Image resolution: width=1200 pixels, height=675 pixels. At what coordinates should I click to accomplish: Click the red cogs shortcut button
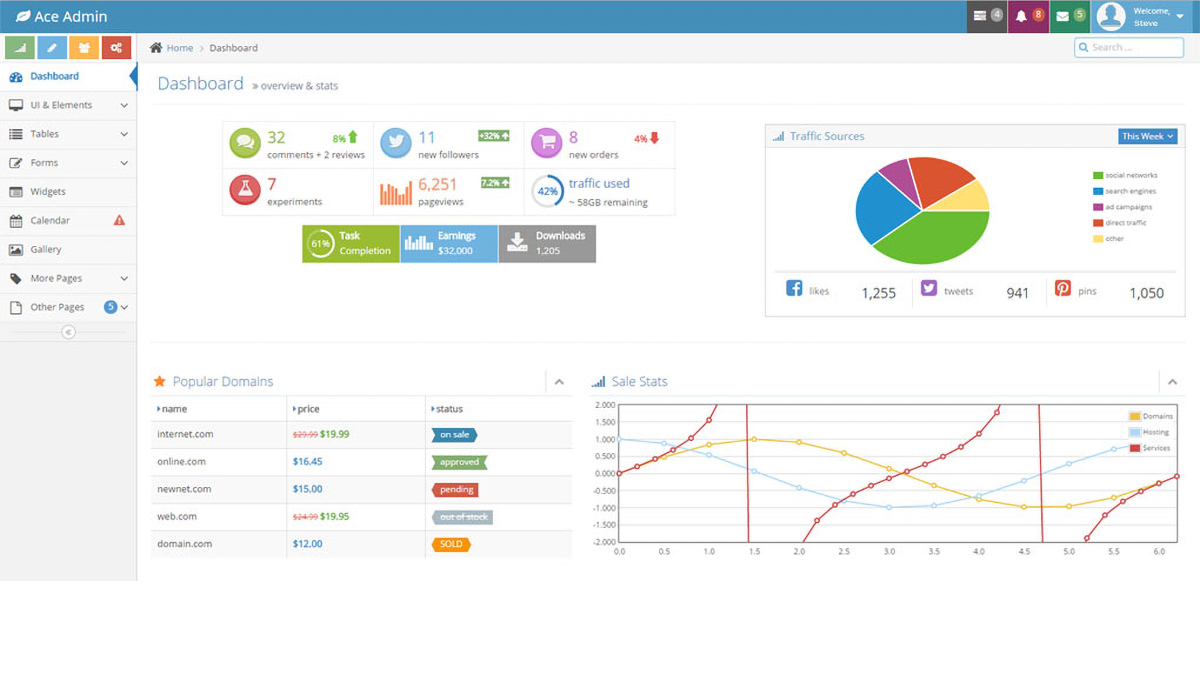click(x=116, y=47)
